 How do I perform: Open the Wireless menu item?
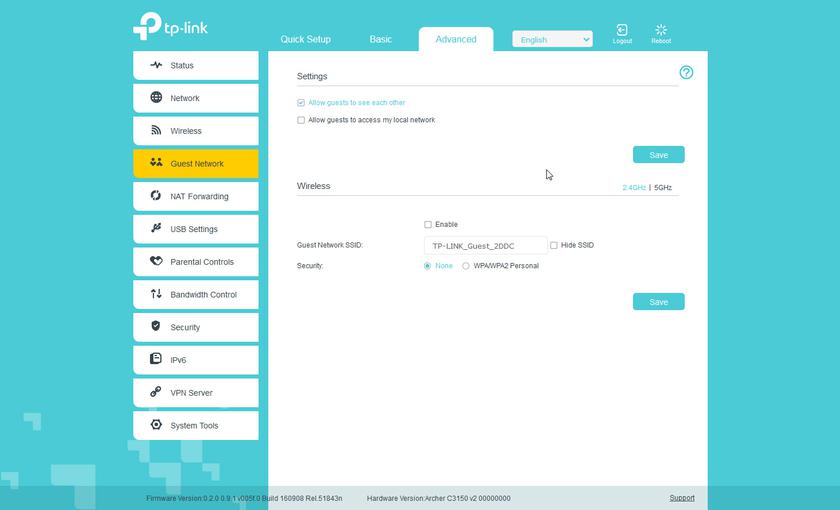pos(196,131)
